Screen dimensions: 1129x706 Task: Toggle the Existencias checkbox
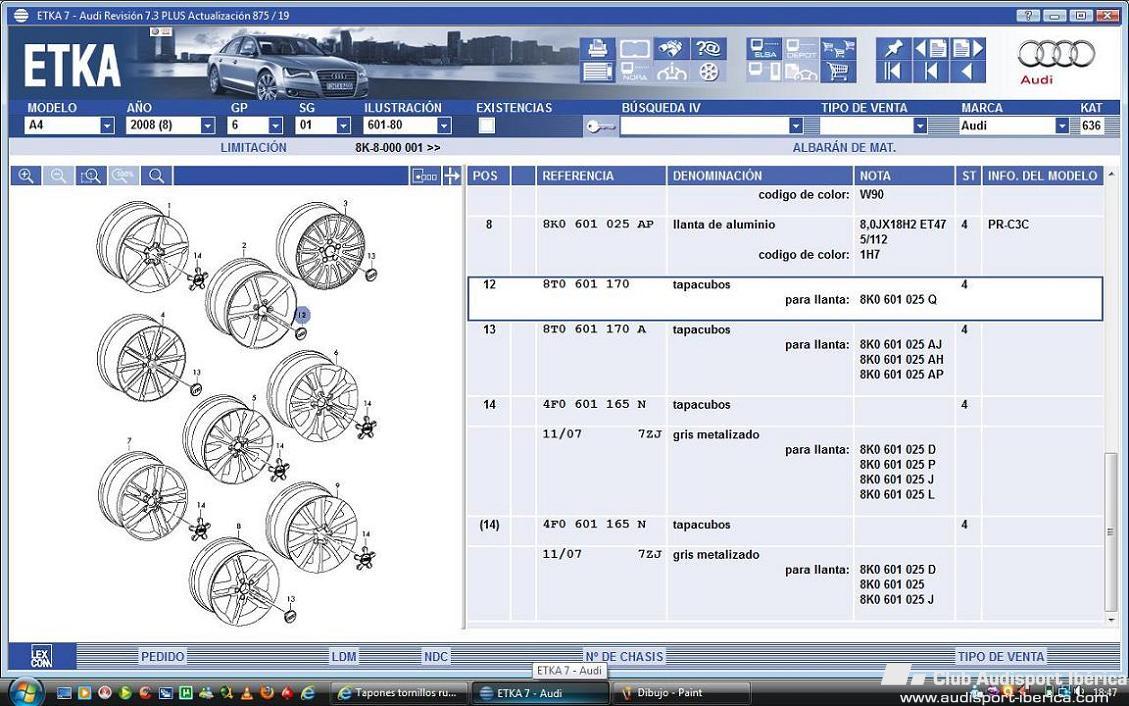487,125
